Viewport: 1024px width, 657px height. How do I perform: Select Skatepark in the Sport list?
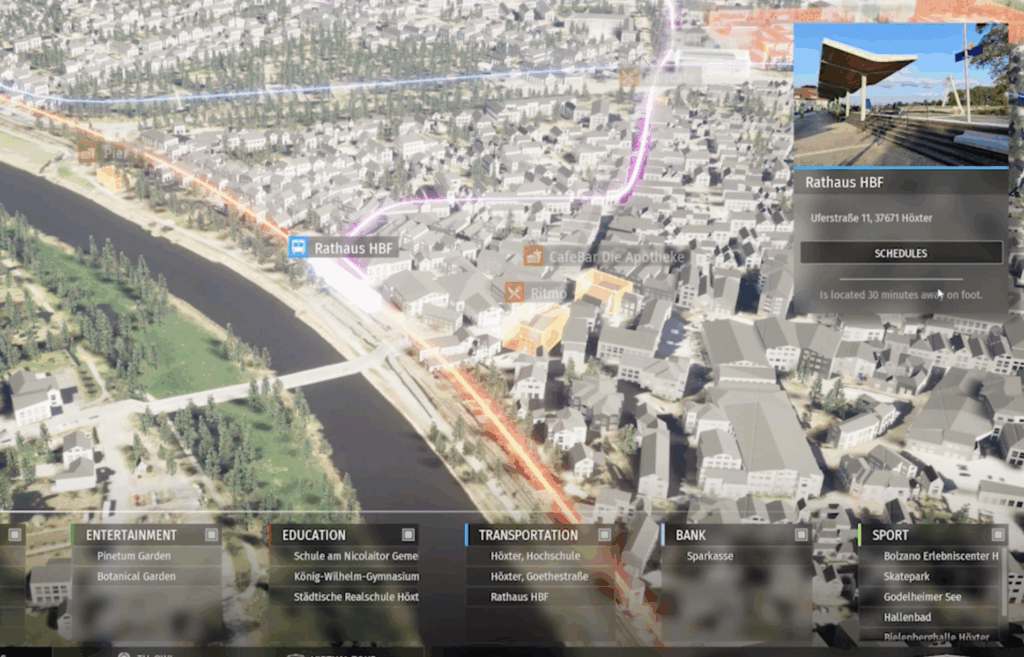pos(906,577)
